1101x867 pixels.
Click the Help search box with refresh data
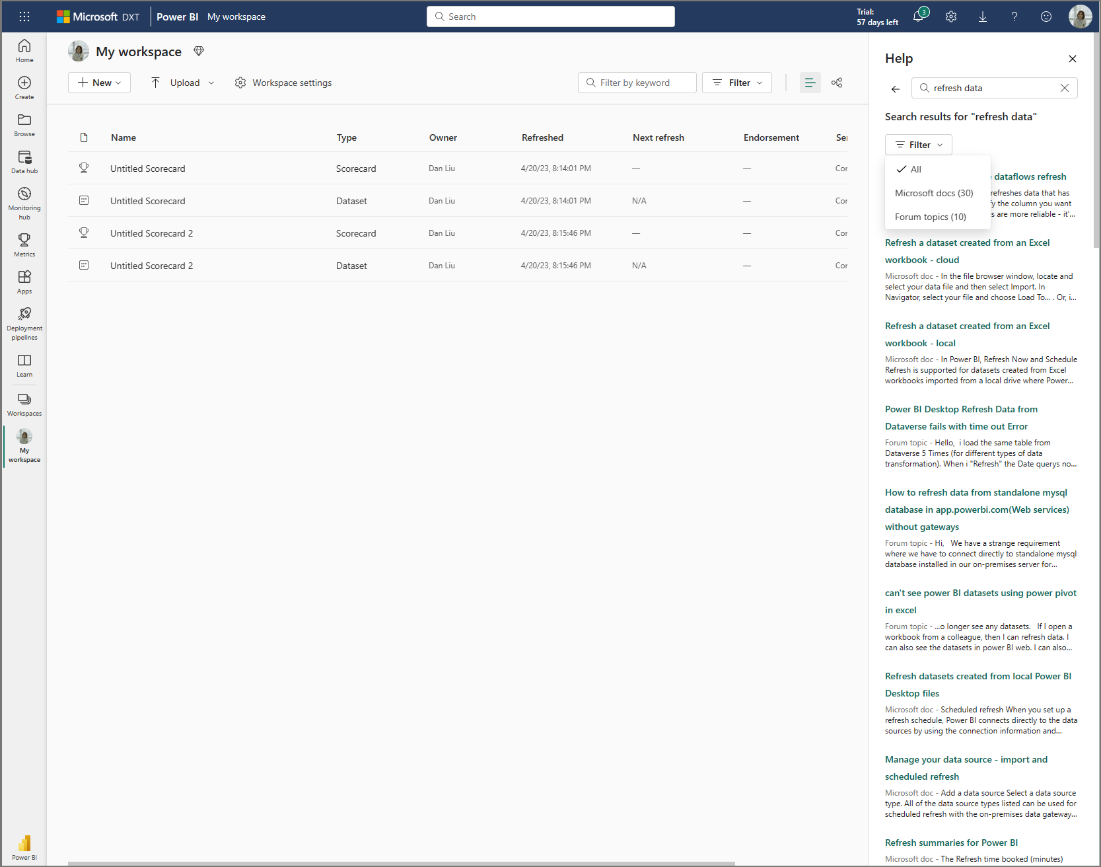tap(994, 88)
